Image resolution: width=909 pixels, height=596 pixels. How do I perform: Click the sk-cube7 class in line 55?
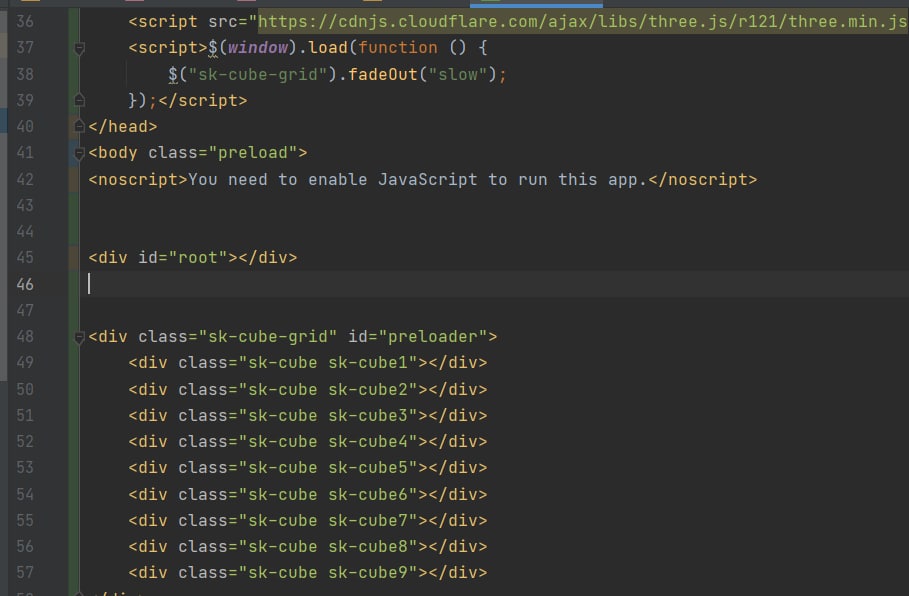point(368,520)
